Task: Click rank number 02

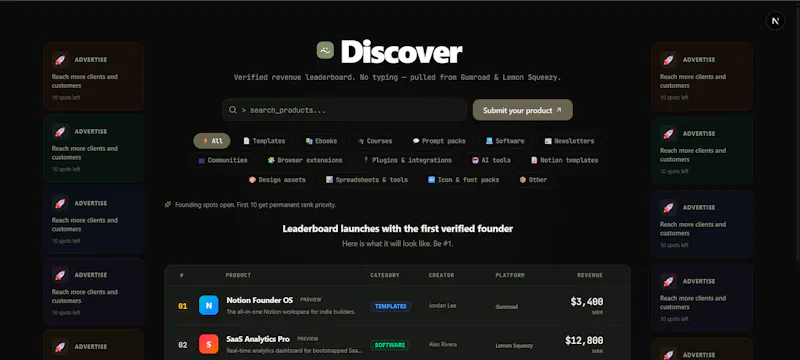Action: [x=182, y=345]
